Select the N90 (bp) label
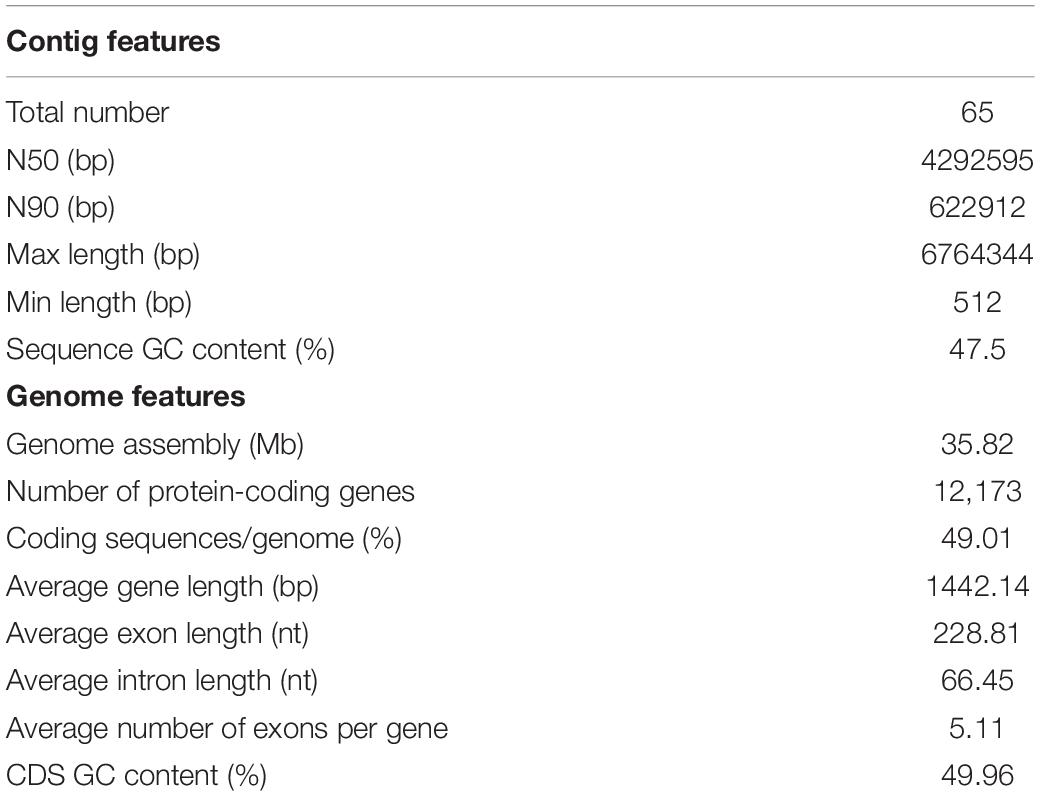 click(60, 208)
